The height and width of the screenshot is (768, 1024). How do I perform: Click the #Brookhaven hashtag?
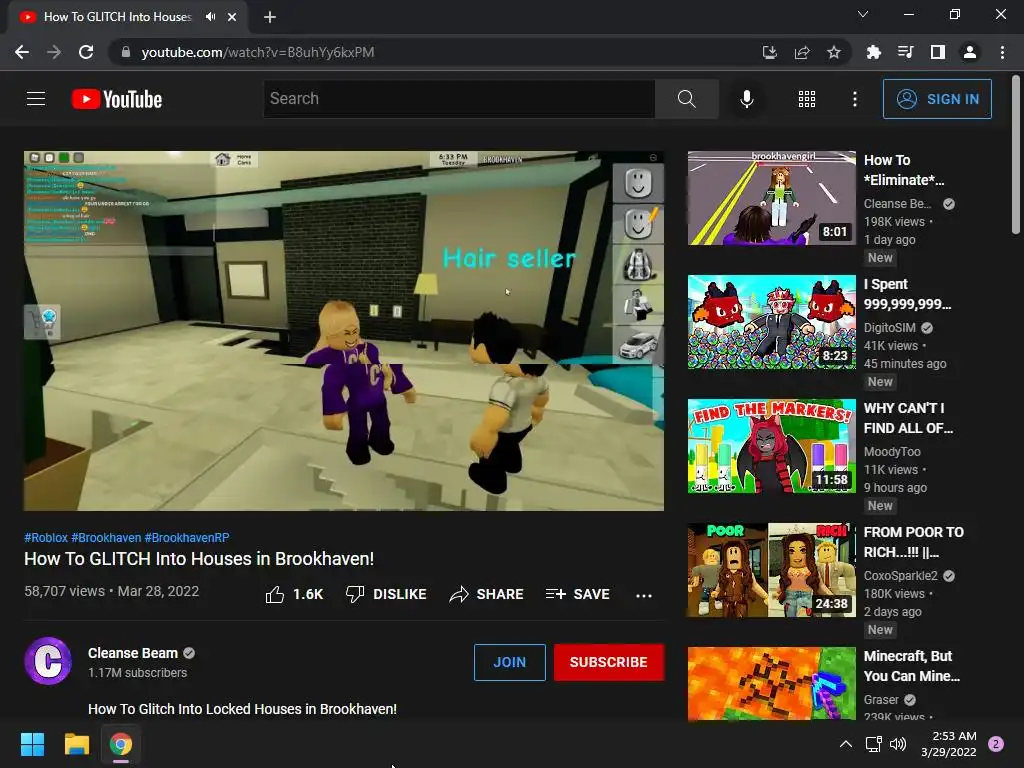[x=106, y=537]
